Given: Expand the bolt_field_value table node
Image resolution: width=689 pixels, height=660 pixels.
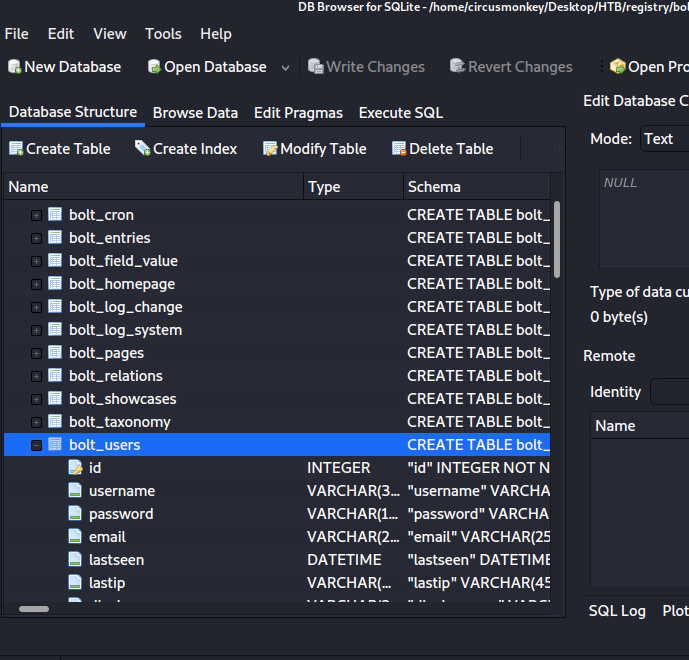Looking at the screenshot, I should pyautogui.click(x=36, y=261).
